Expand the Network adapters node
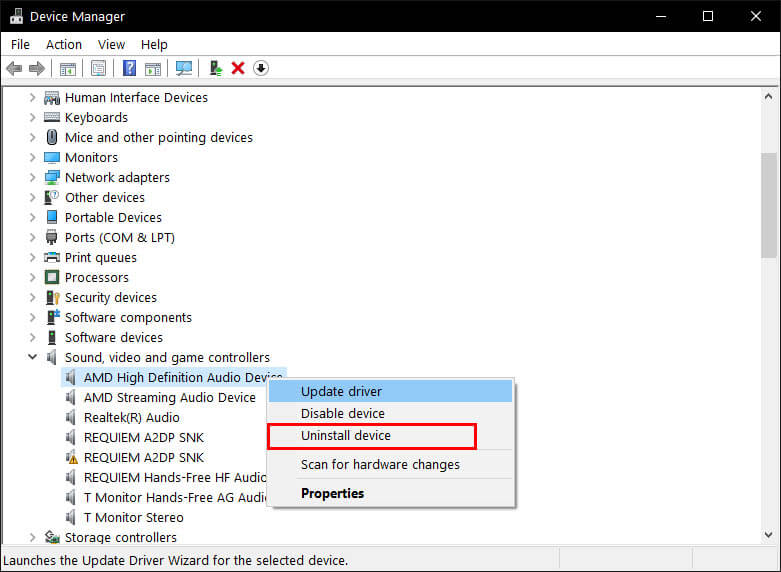 32,177
